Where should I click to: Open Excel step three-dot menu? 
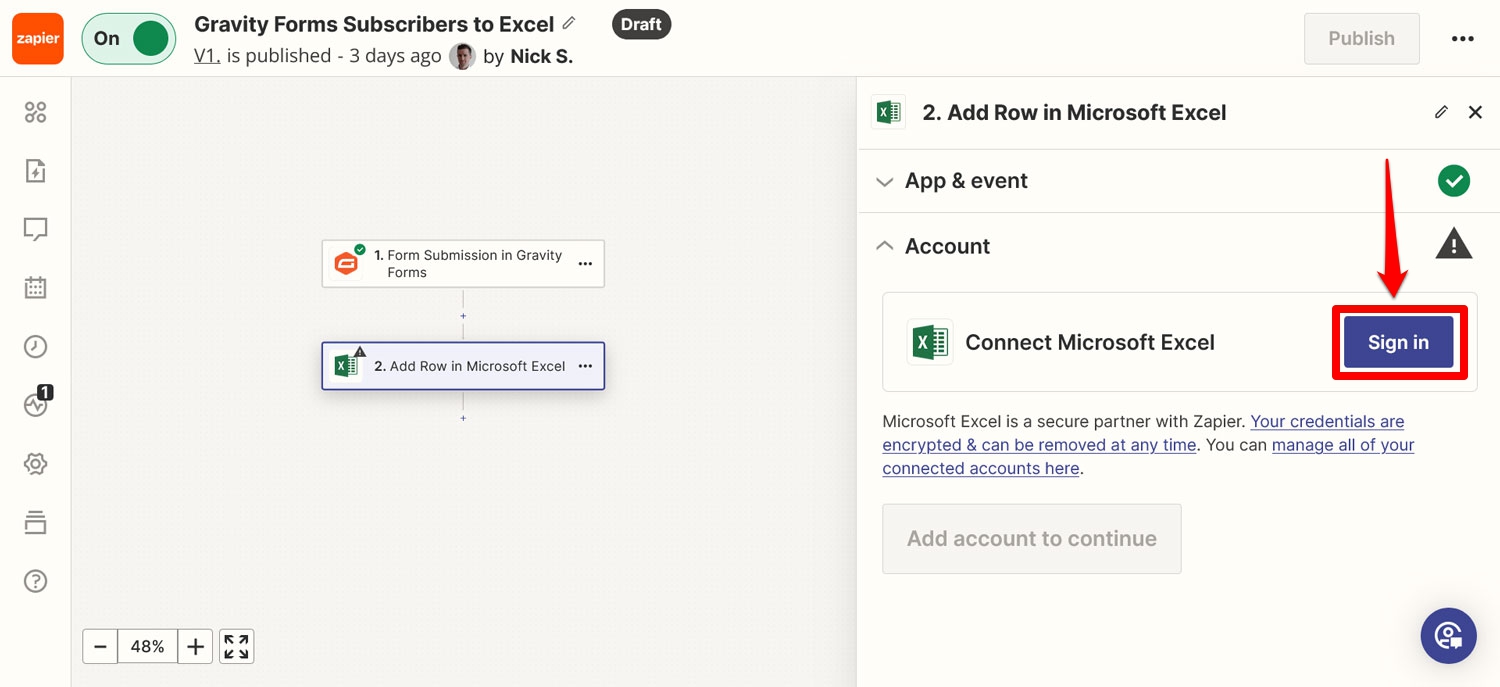point(585,366)
